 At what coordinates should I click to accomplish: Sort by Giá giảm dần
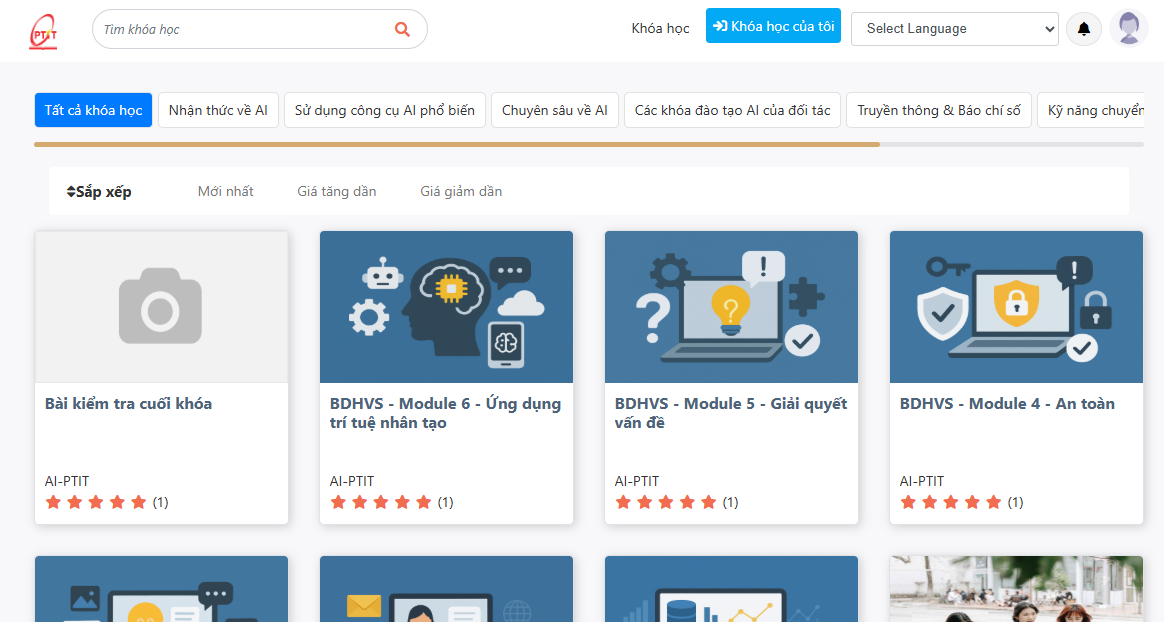(x=461, y=191)
